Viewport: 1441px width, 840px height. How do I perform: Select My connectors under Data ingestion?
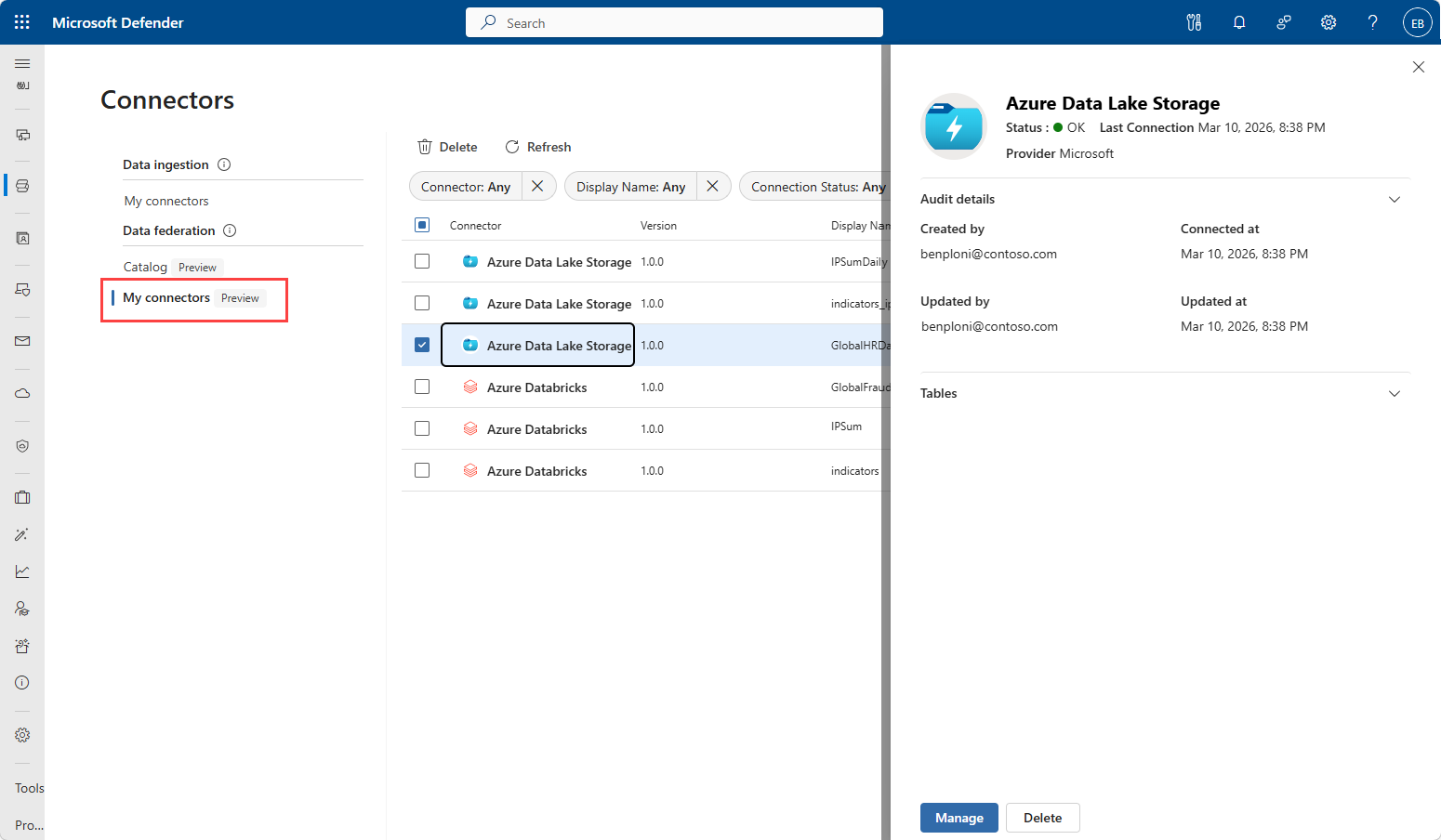(166, 201)
